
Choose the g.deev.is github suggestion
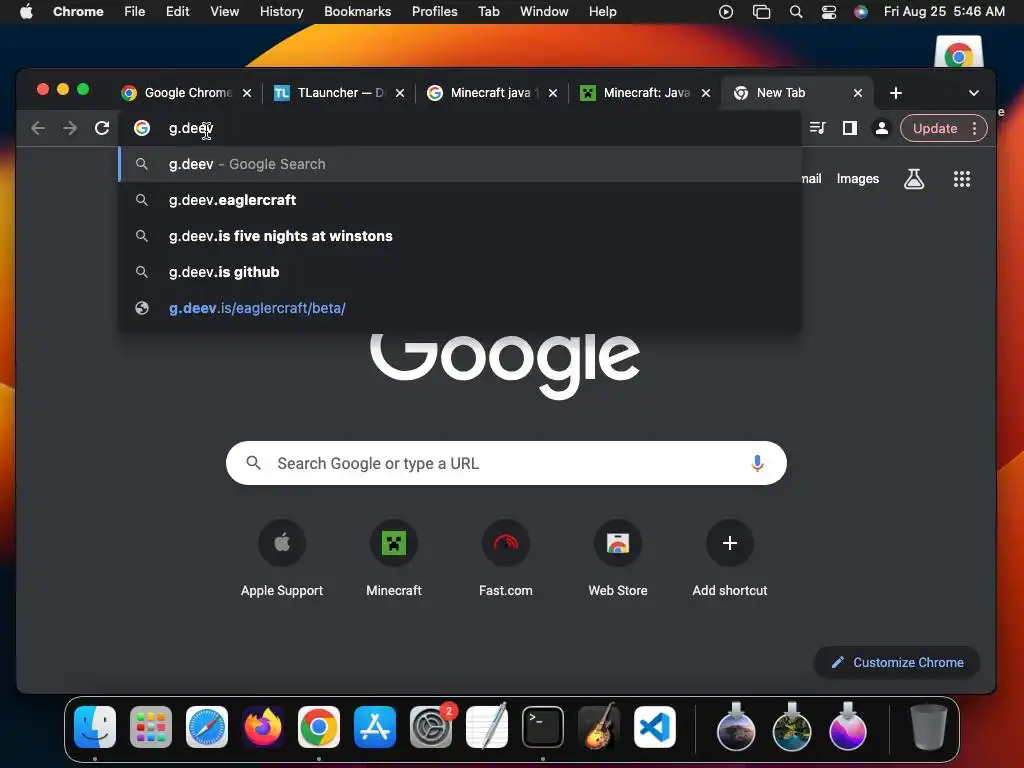pyautogui.click(x=460, y=272)
